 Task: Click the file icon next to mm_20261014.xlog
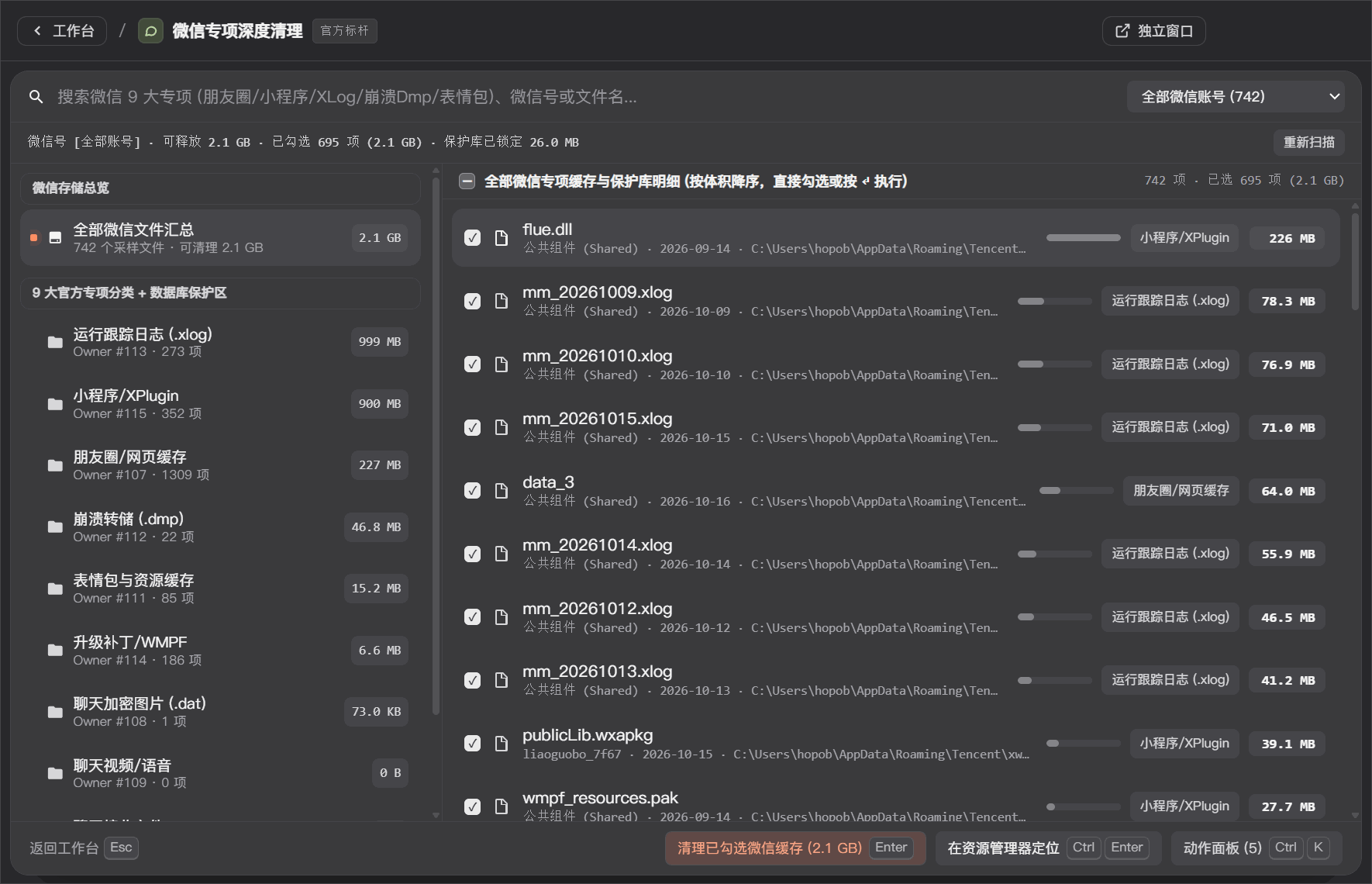pyautogui.click(x=502, y=554)
